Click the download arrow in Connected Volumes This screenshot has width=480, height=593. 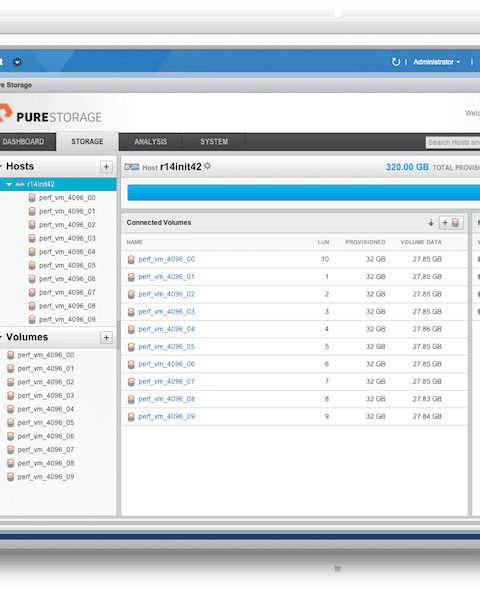[x=431, y=223]
